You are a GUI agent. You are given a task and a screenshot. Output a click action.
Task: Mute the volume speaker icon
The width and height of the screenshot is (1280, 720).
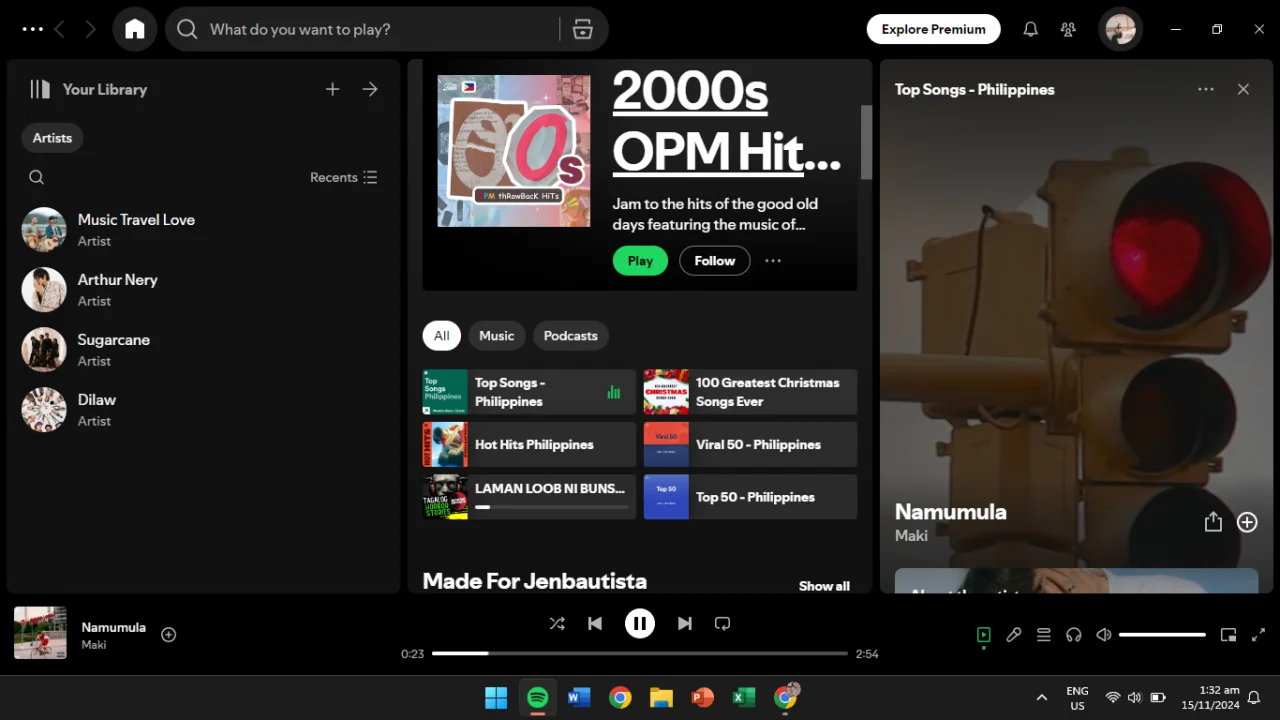tap(1104, 635)
